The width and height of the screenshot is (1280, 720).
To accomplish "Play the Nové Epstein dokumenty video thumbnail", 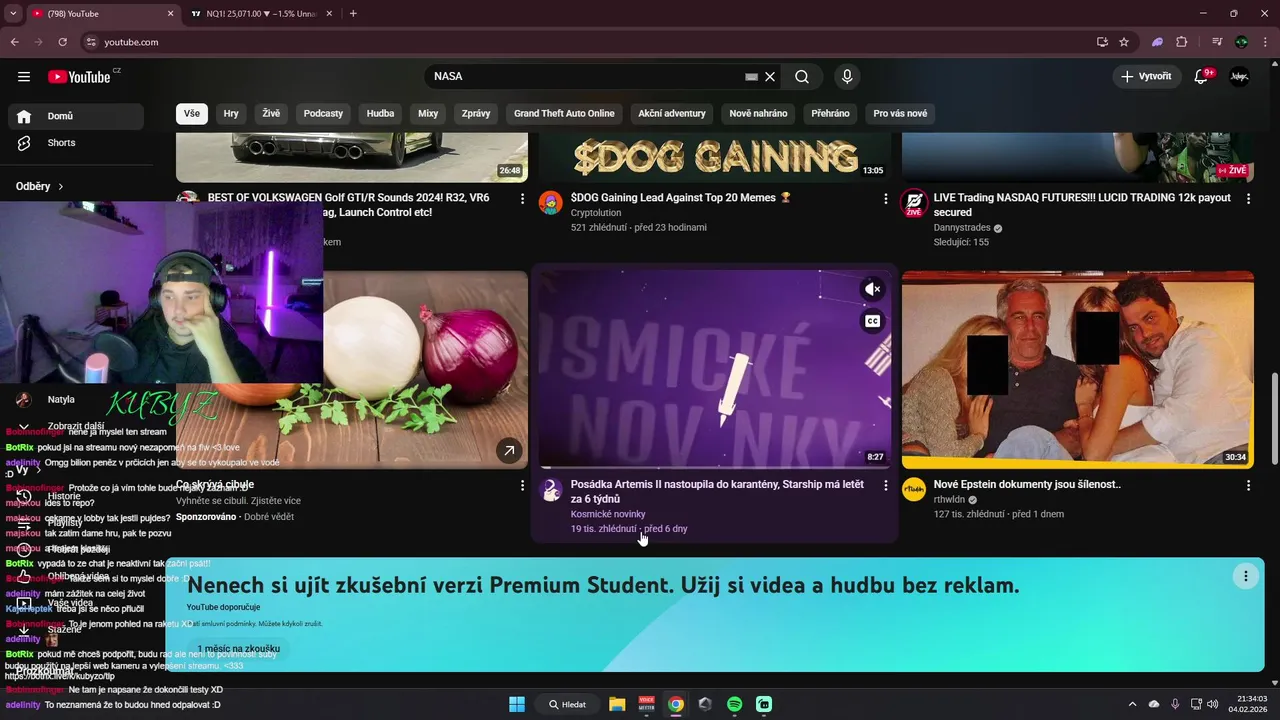I will pyautogui.click(x=1077, y=369).
